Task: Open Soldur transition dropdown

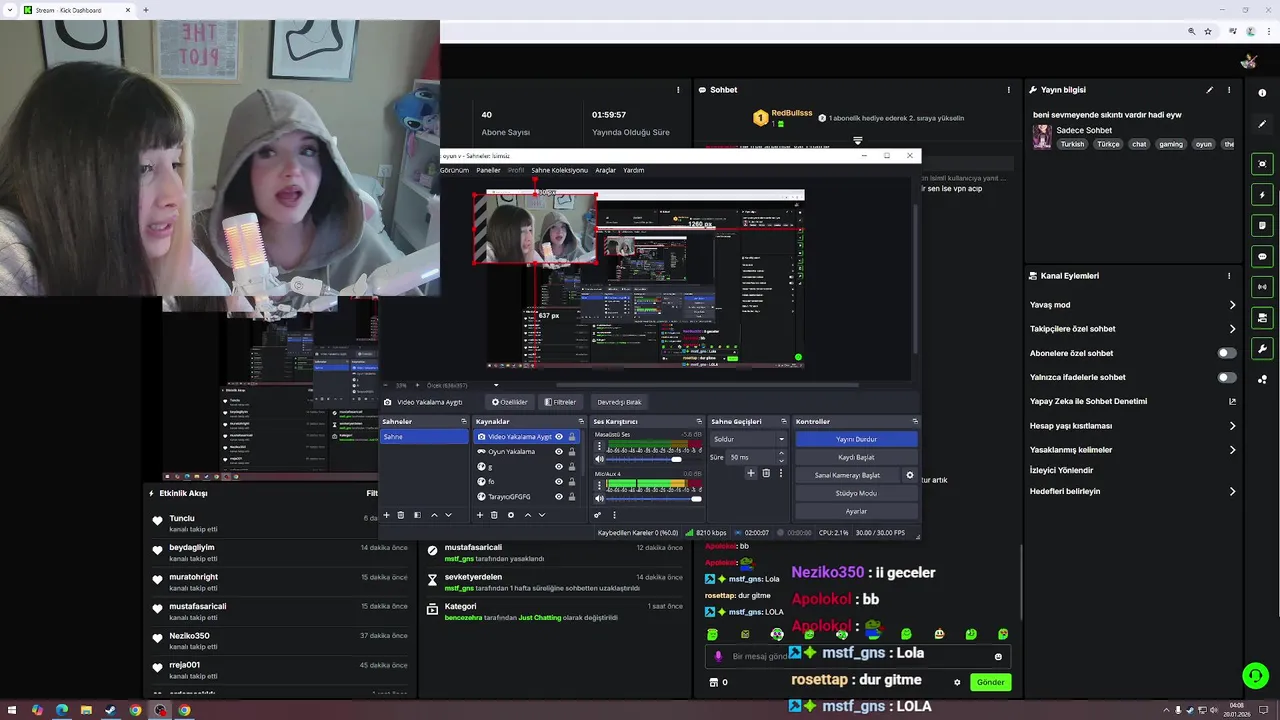Action: point(749,439)
